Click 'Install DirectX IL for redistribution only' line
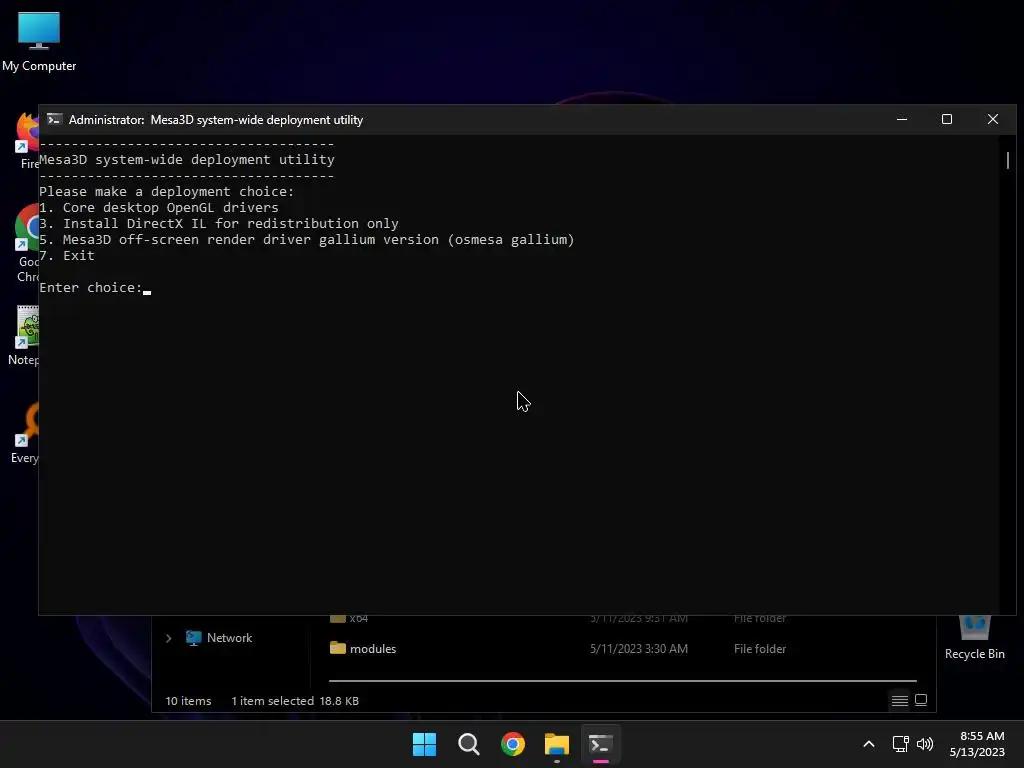This screenshot has height=768, width=1024. click(x=219, y=223)
